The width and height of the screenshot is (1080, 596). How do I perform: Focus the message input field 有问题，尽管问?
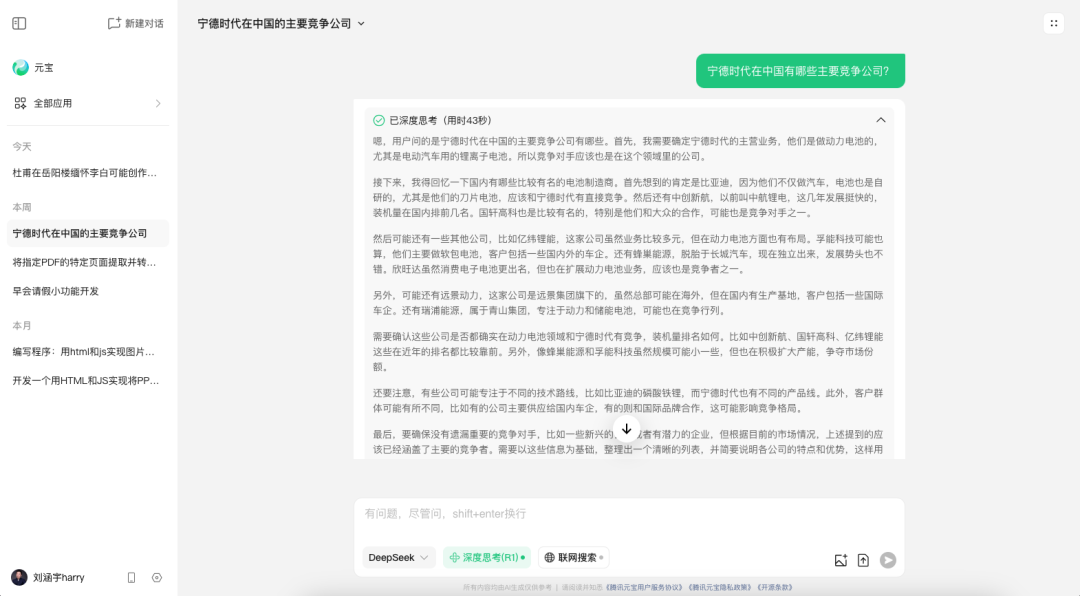(x=628, y=514)
